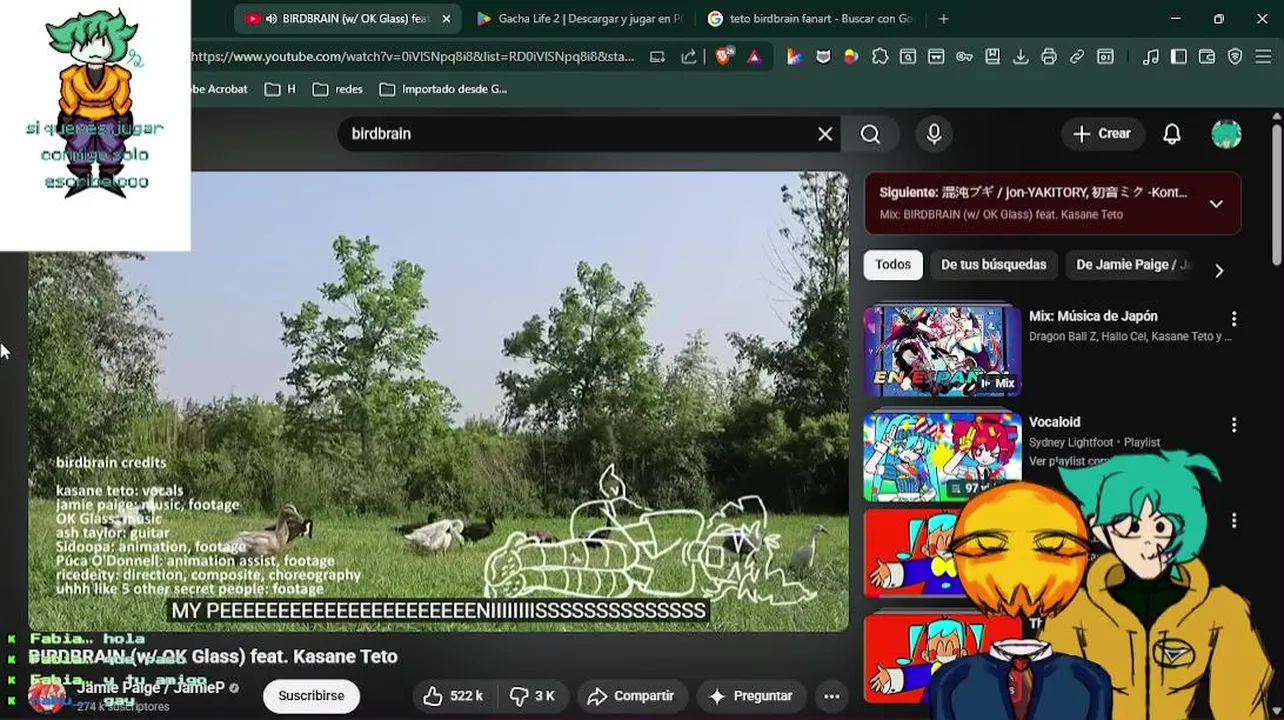Click the share page icon in address bar
The width and height of the screenshot is (1284, 720).
[x=689, y=57]
